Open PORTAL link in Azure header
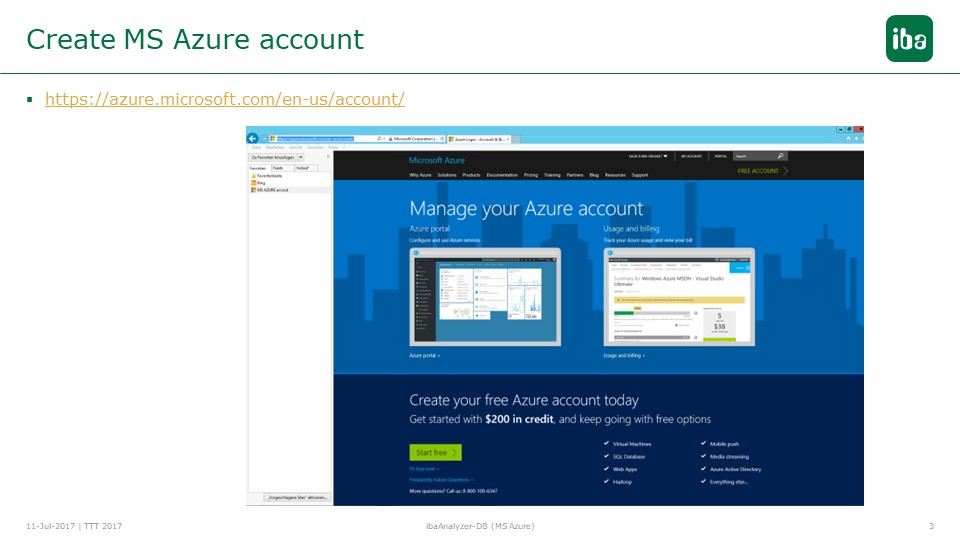The image size is (960, 540). pyautogui.click(x=721, y=156)
